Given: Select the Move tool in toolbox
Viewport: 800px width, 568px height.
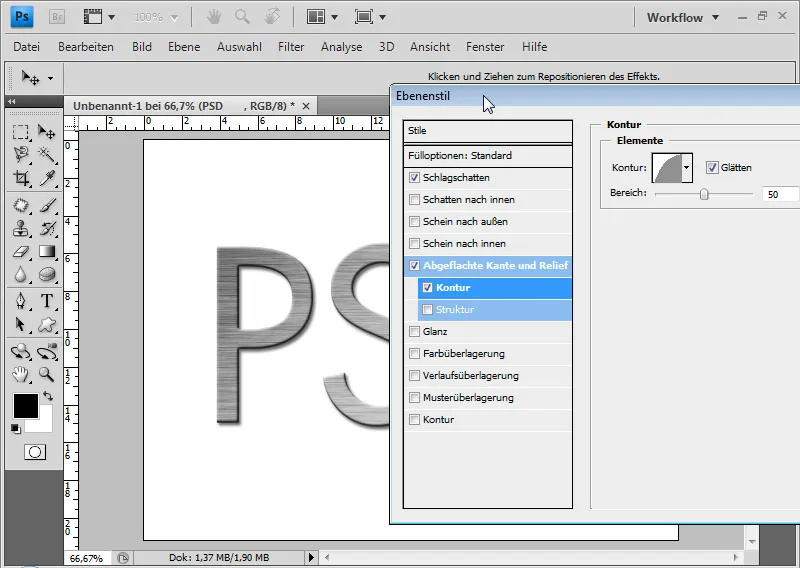Looking at the screenshot, I should 46,132.
